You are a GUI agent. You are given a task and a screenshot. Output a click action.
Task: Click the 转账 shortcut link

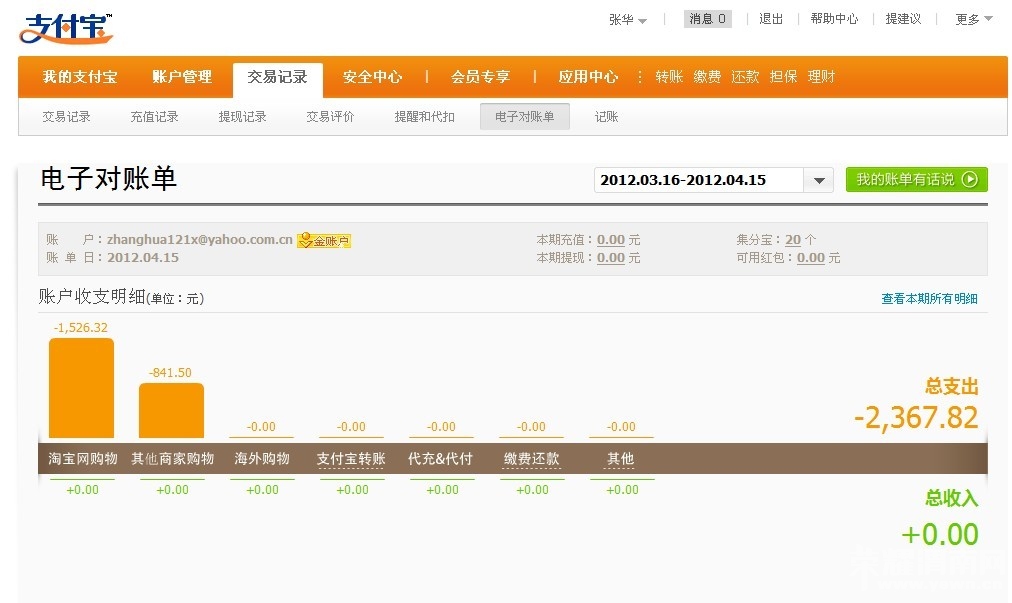pyautogui.click(x=669, y=77)
